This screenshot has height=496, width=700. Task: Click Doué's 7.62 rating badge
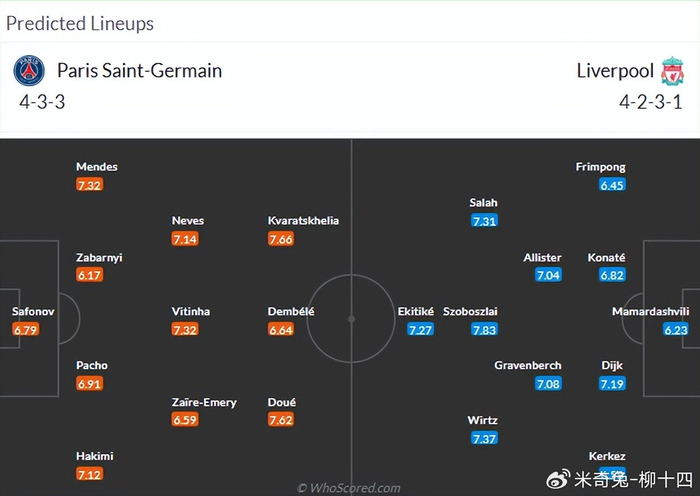[x=281, y=420]
